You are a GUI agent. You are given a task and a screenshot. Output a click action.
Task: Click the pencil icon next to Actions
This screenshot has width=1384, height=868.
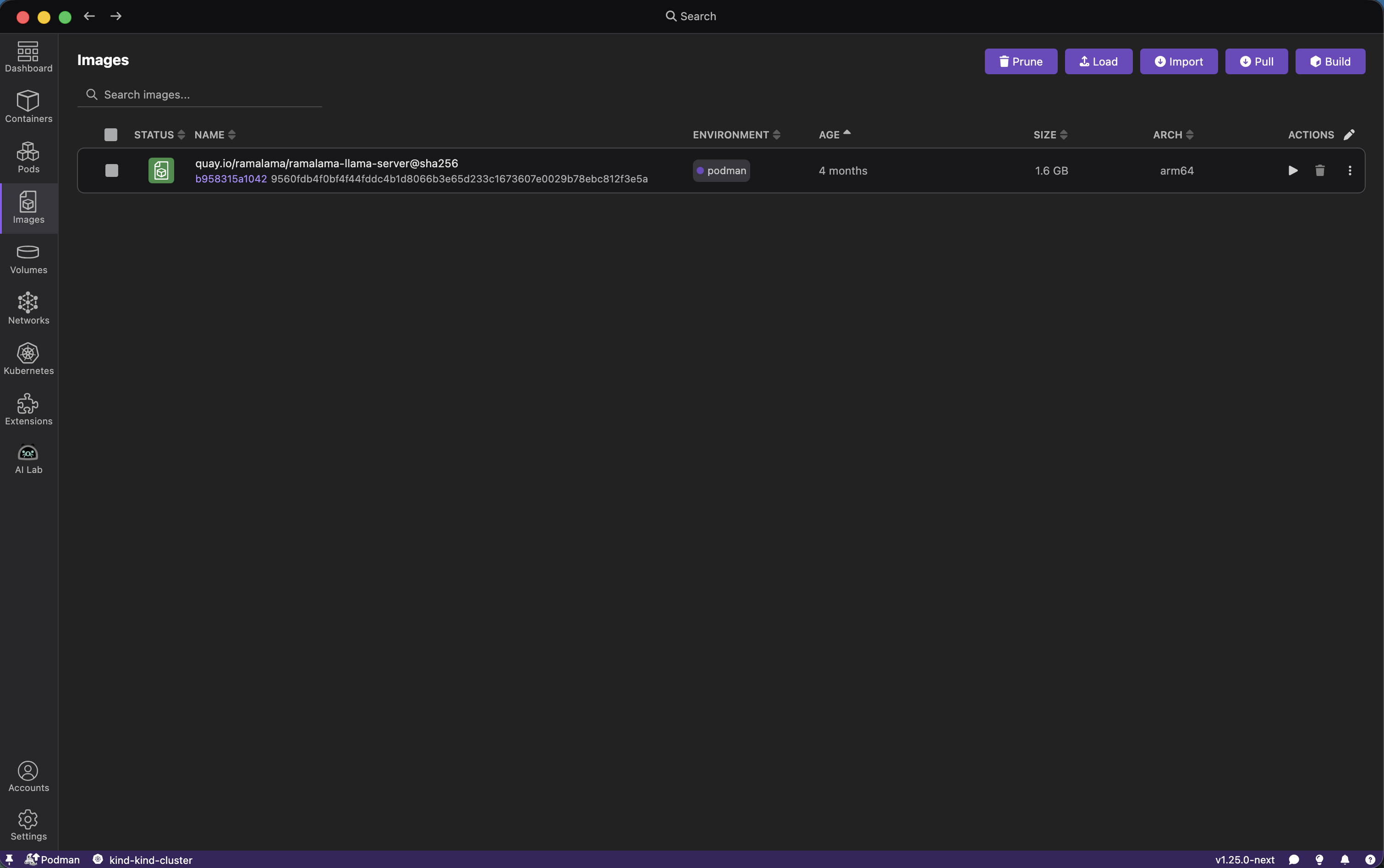(x=1349, y=134)
